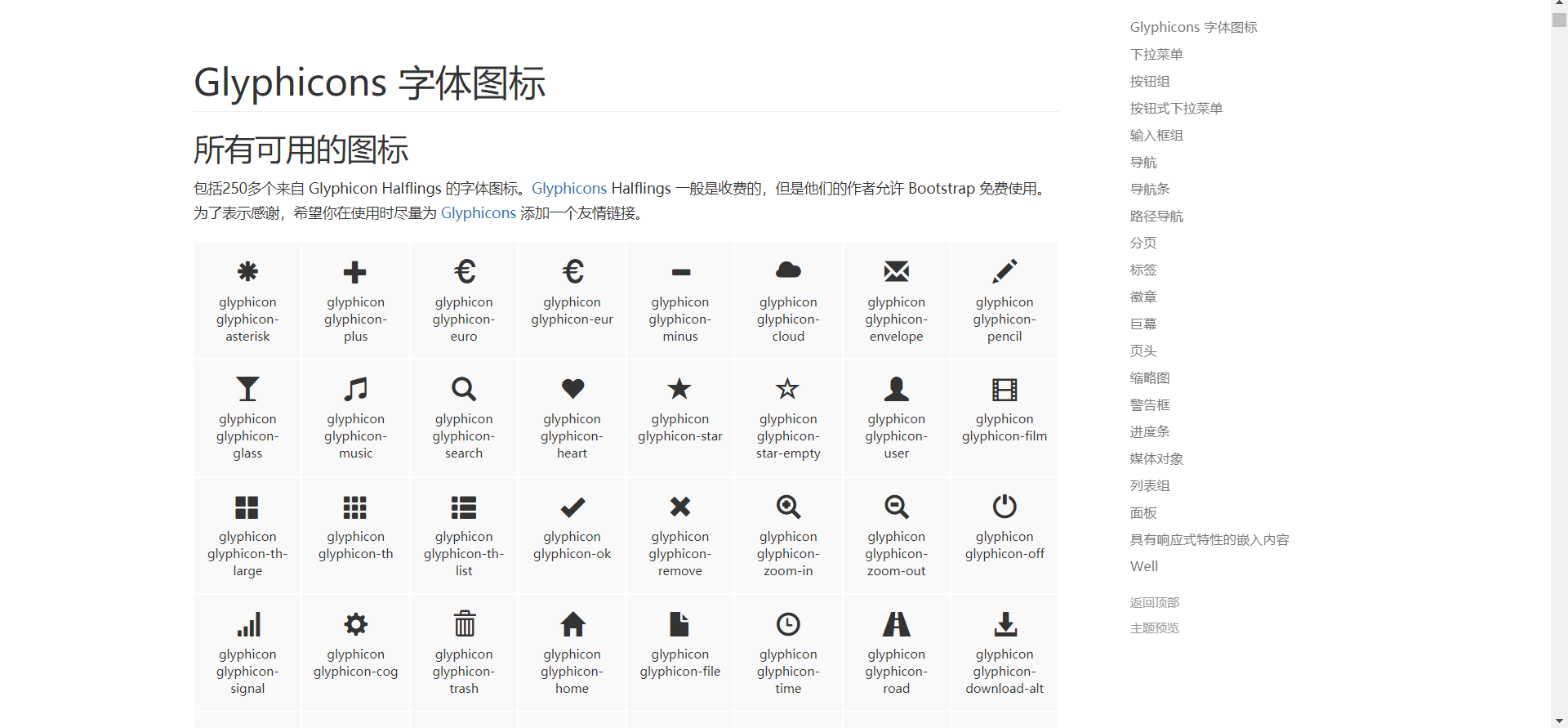This screenshot has height=728, width=1568.
Task: Go to 按钮组 section in sidebar
Action: click(1150, 81)
